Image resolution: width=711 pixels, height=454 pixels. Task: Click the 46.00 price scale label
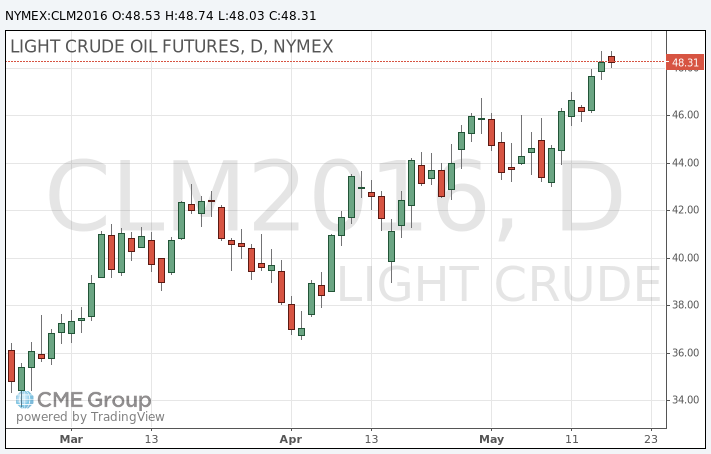(684, 115)
